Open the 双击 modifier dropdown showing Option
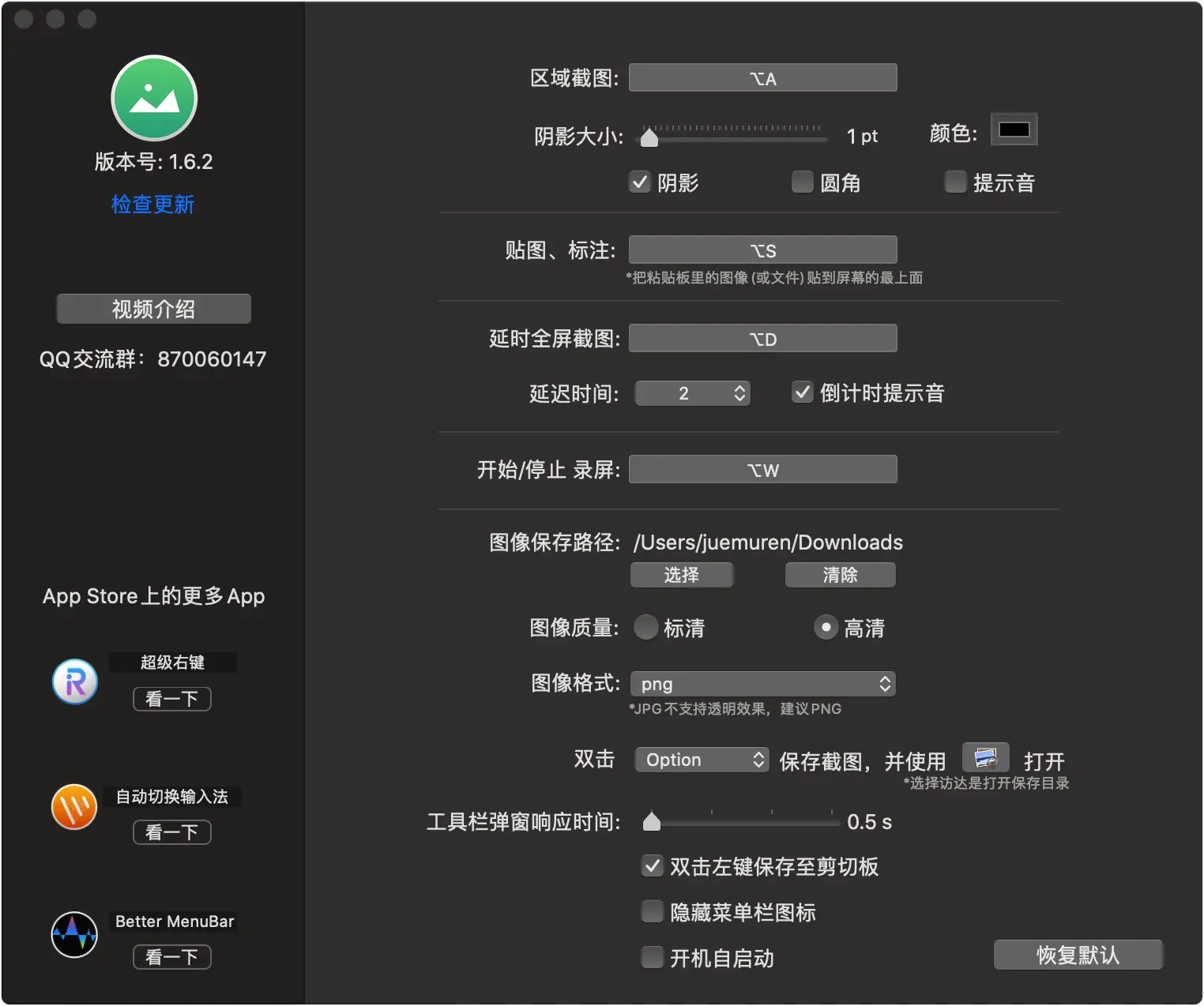The image size is (1204, 1006). click(x=700, y=759)
